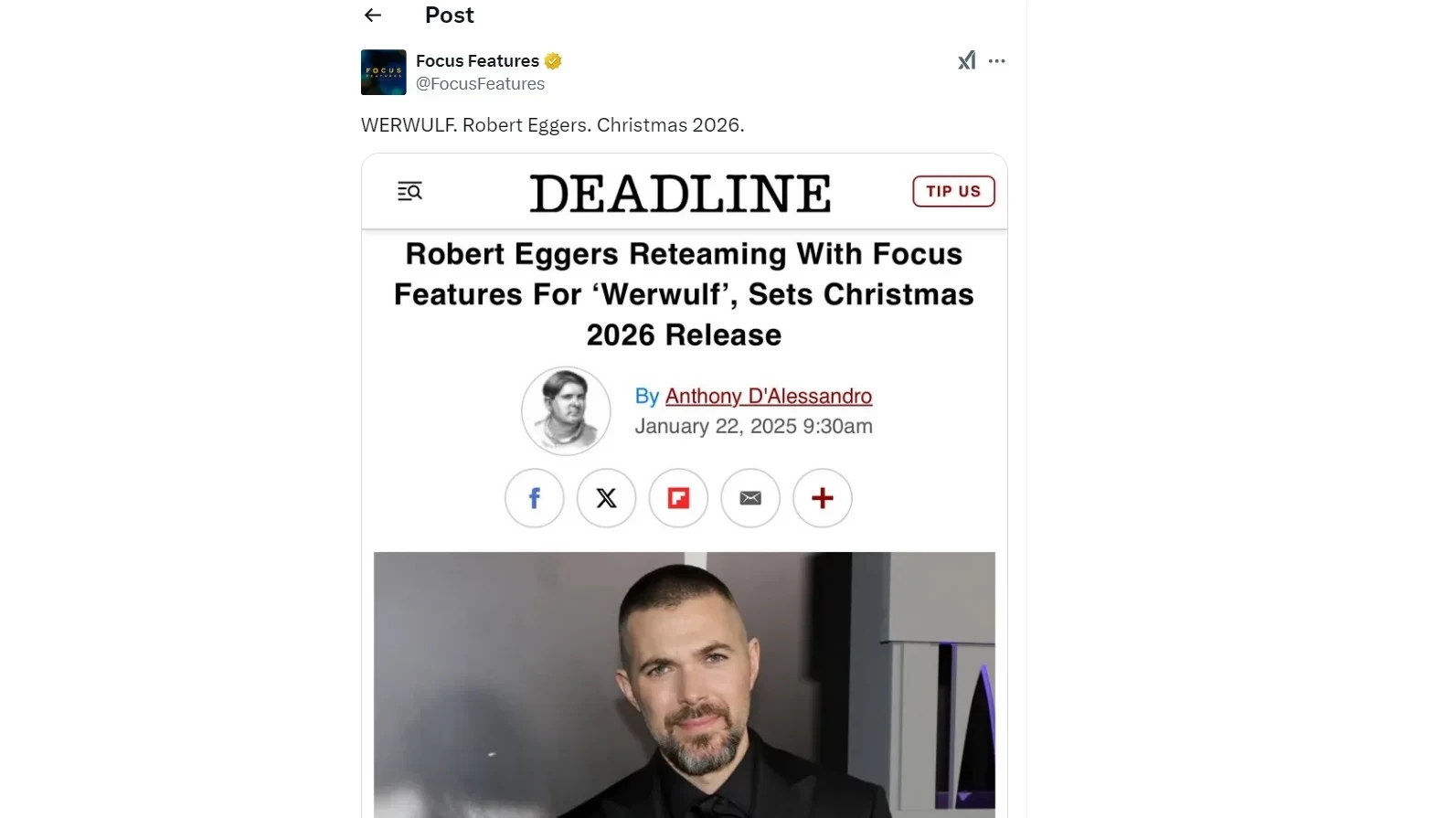Click the author portrait illustration
Viewport: 1456px width, 818px height.
coord(566,411)
